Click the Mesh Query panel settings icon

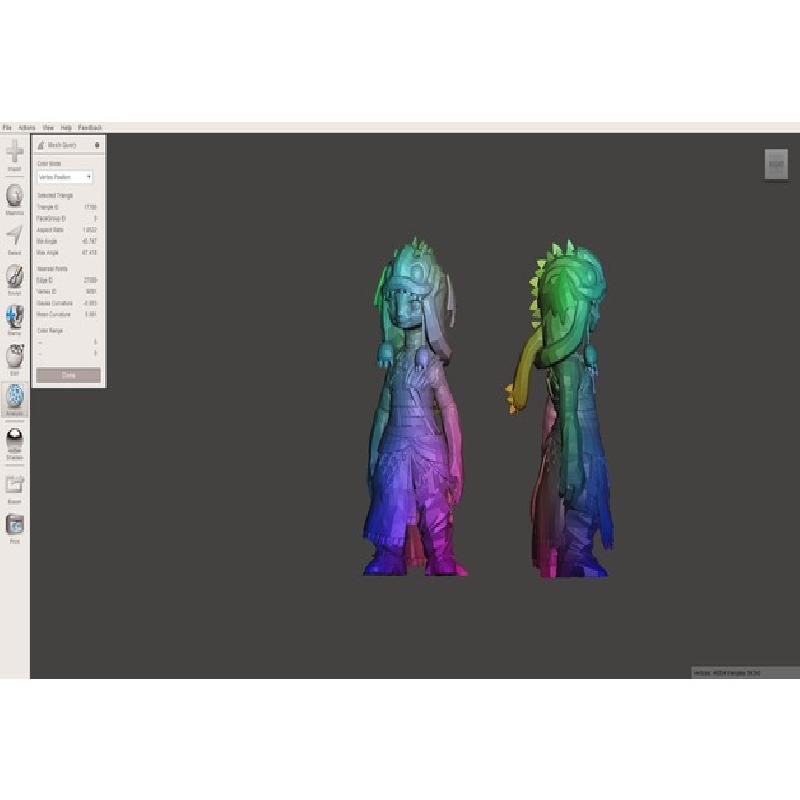pos(97,145)
